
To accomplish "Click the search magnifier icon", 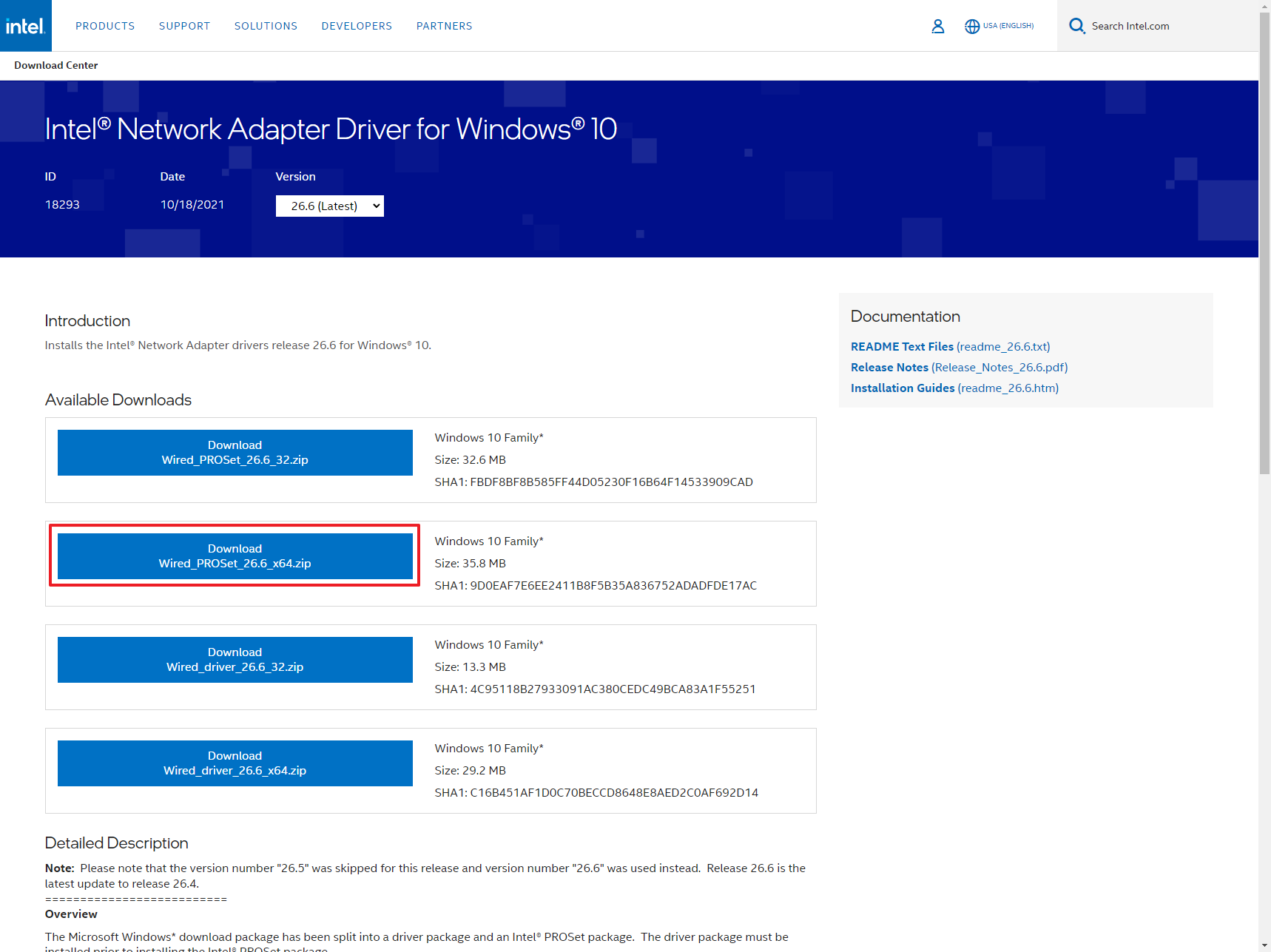I will [x=1077, y=26].
